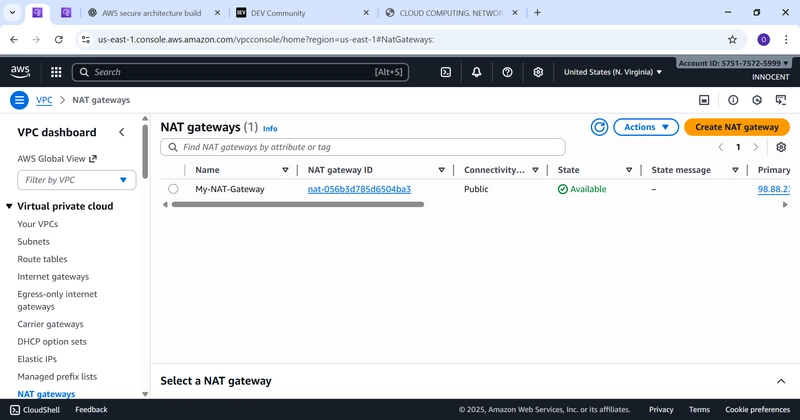Image resolution: width=800 pixels, height=420 pixels.
Task: Open the hexagon security icon in breadcrumb bar
Action: (757, 100)
